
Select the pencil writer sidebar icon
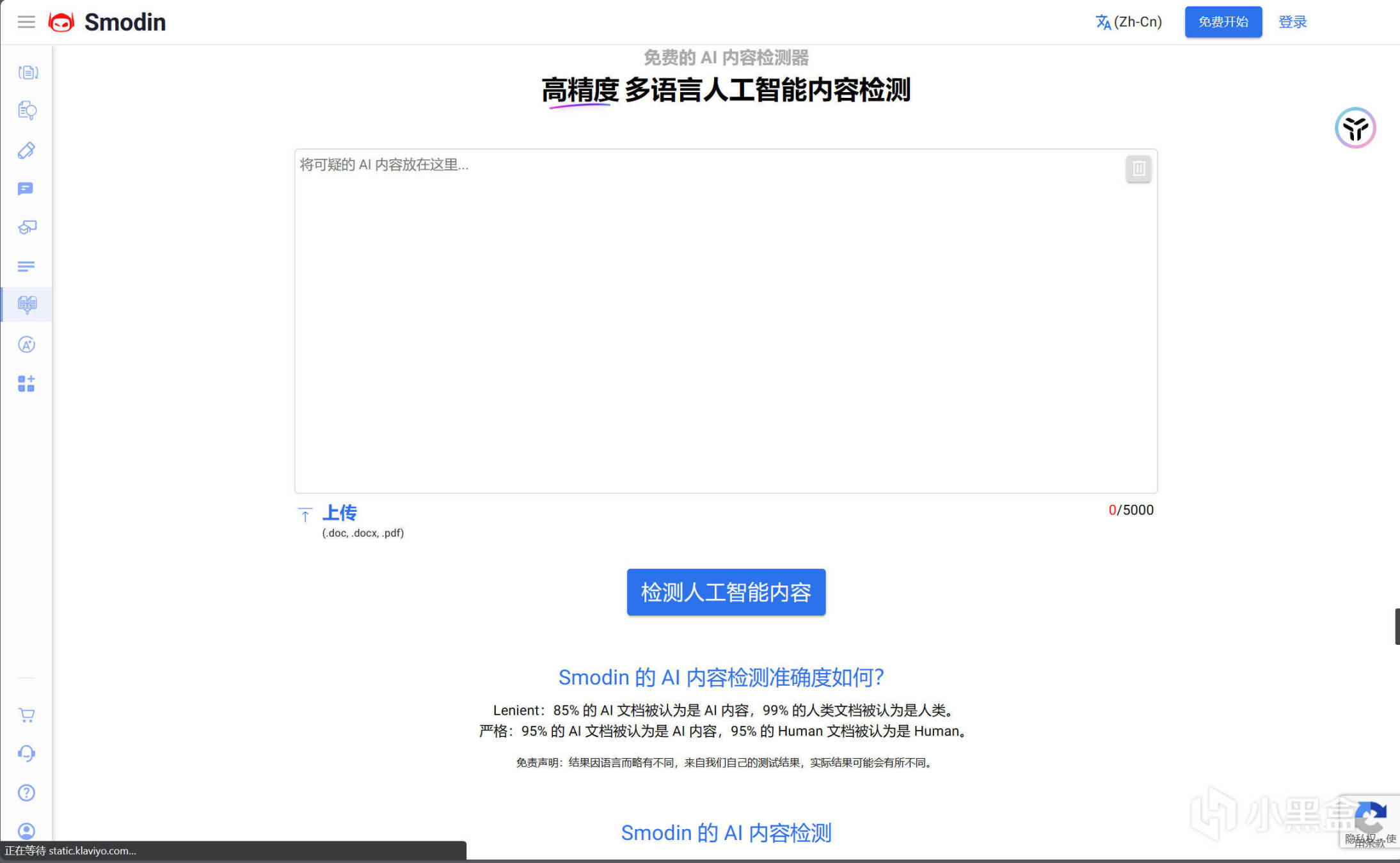[26, 150]
